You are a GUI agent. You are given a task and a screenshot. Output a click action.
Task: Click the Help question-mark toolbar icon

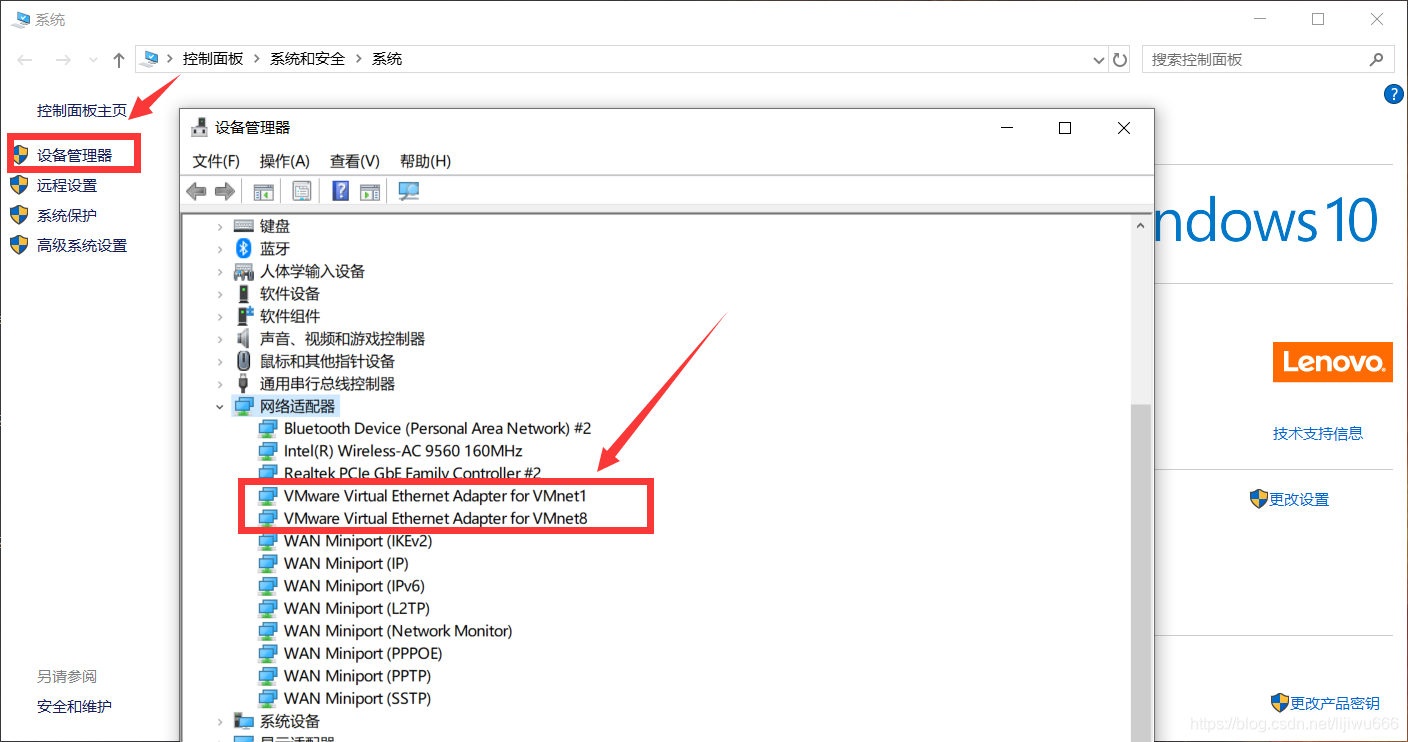point(341,191)
